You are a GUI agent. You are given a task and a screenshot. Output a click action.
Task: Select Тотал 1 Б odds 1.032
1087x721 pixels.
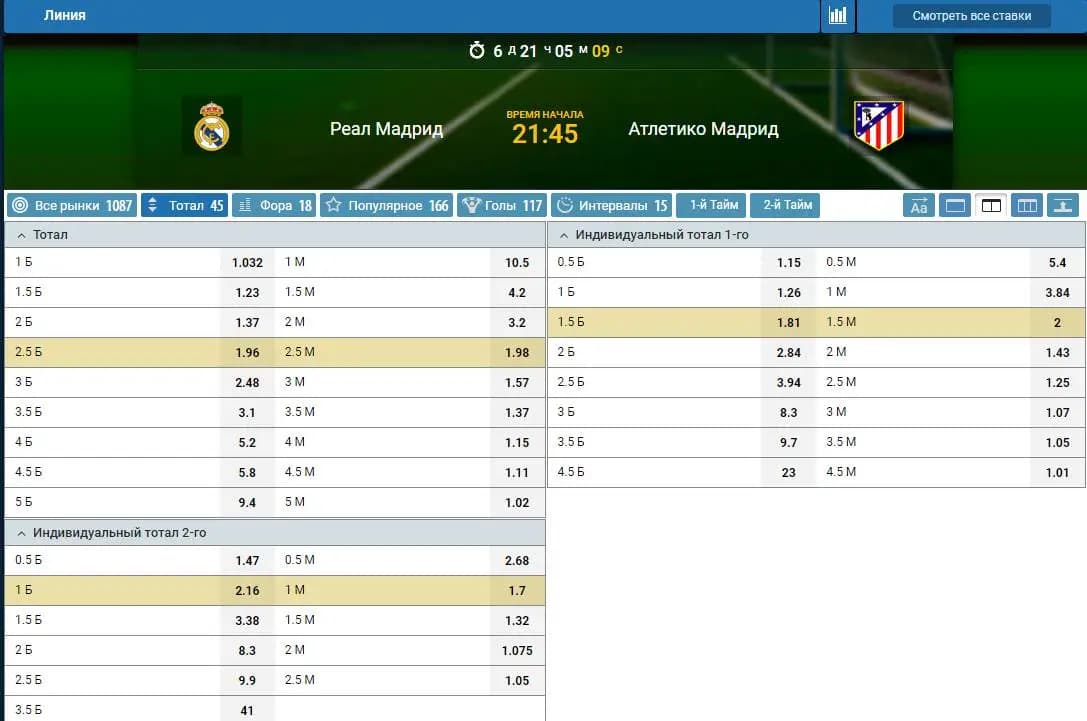[247, 263]
